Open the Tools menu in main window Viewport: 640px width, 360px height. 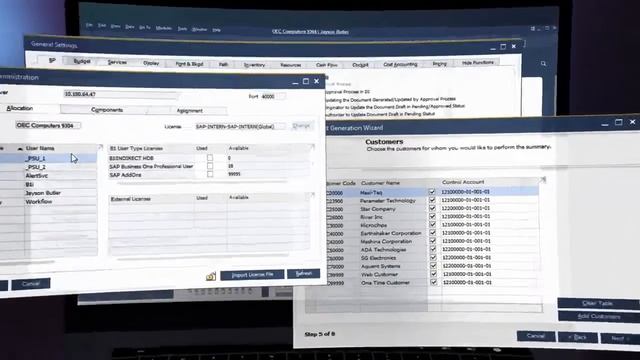tap(182, 29)
